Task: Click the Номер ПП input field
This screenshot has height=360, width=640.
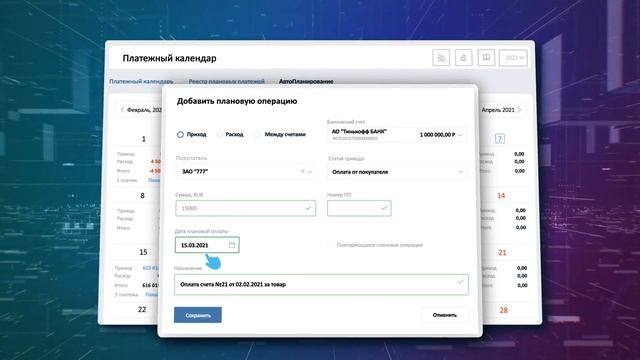Action: click(x=359, y=208)
